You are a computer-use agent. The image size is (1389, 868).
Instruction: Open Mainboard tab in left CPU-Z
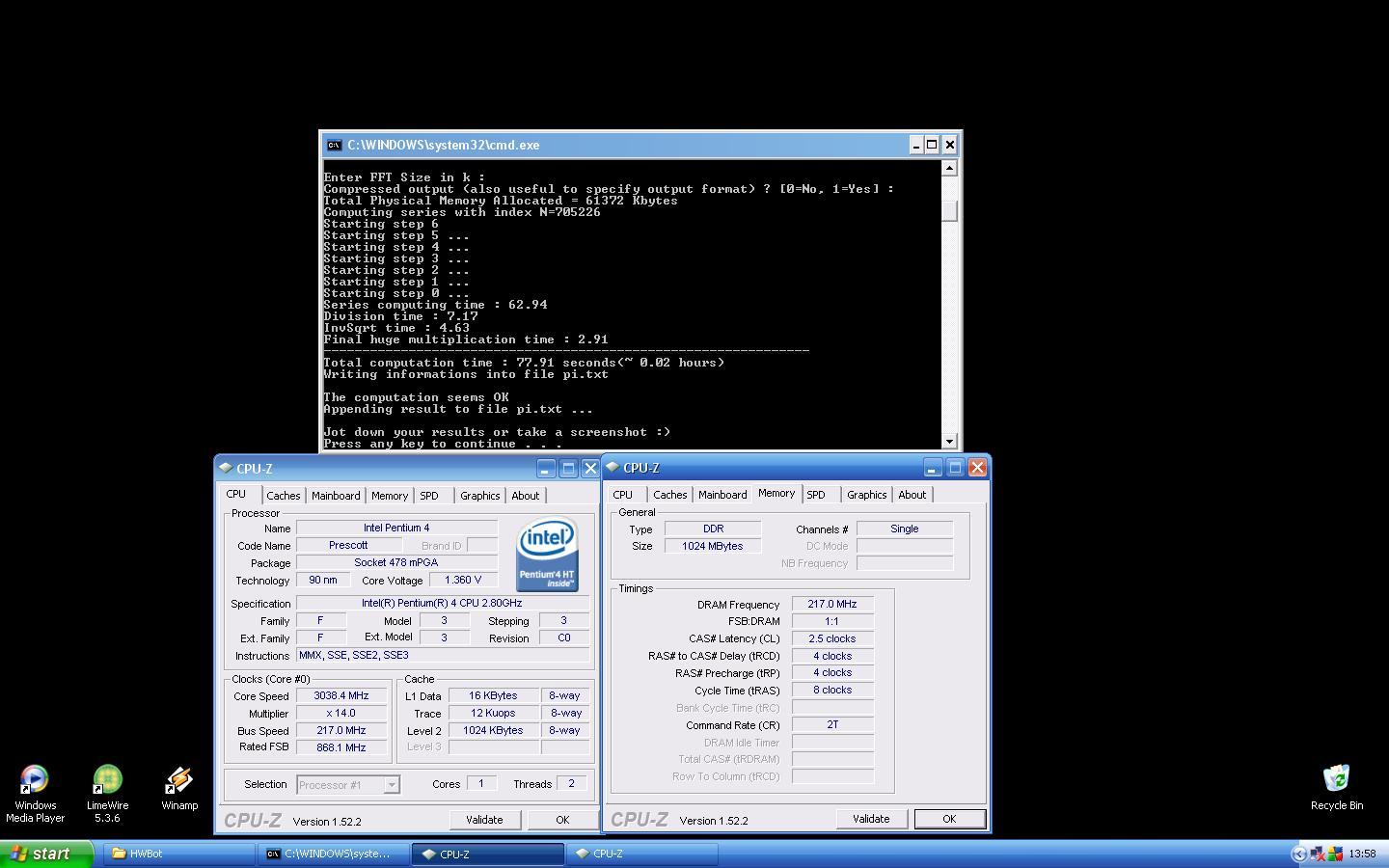click(x=336, y=496)
